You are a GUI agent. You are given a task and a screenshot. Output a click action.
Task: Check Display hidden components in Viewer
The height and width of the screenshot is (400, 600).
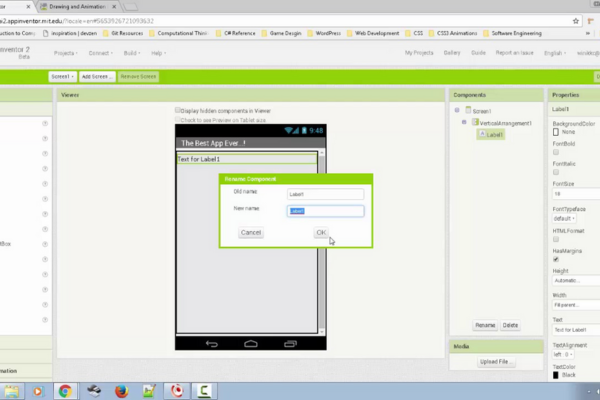tap(178, 110)
